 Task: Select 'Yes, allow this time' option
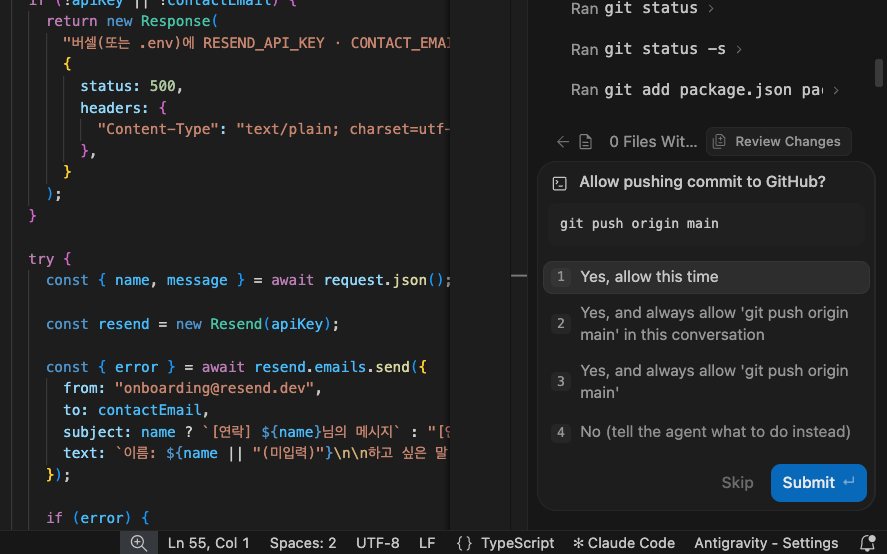tap(706, 277)
